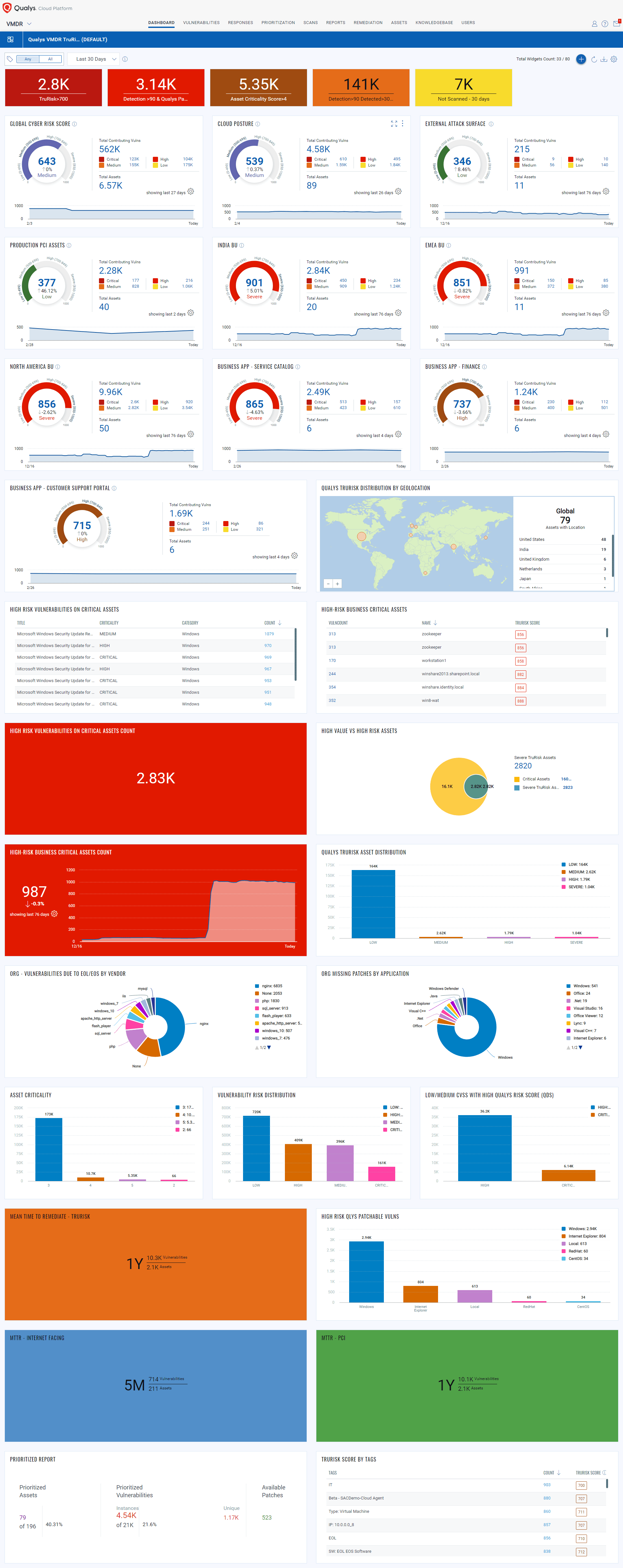Open Cloud Posture widget three-dot menu
Viewport: 623px width, 1568px height.
click(x=402, y=124)
